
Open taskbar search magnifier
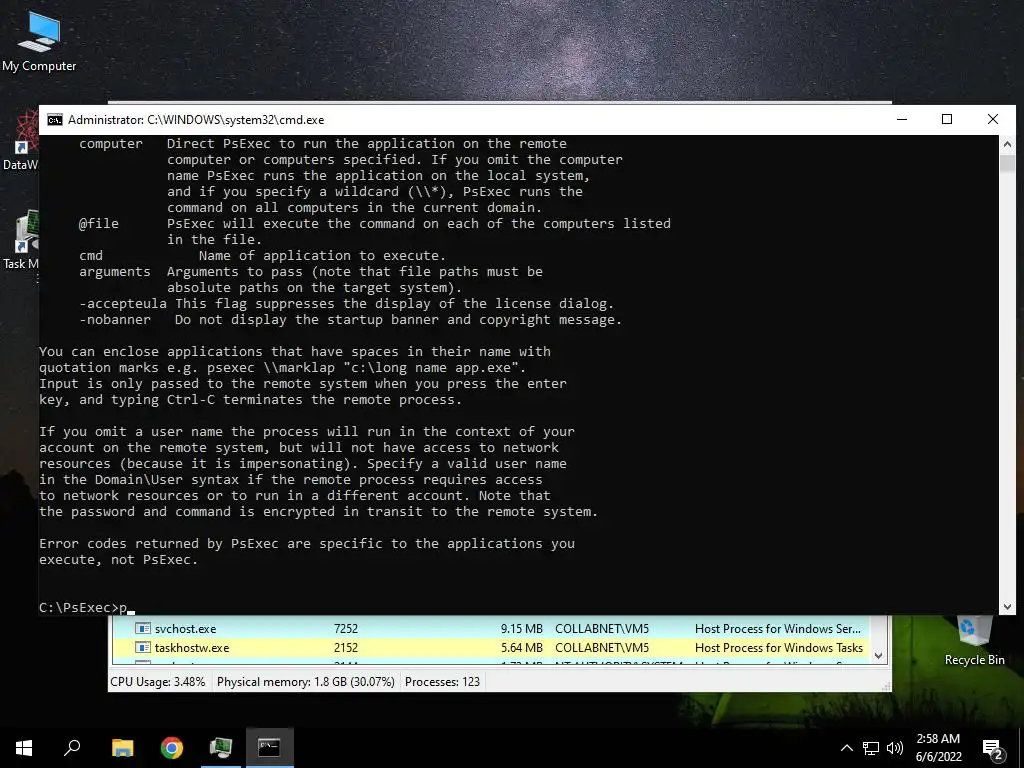click(72, 748)
